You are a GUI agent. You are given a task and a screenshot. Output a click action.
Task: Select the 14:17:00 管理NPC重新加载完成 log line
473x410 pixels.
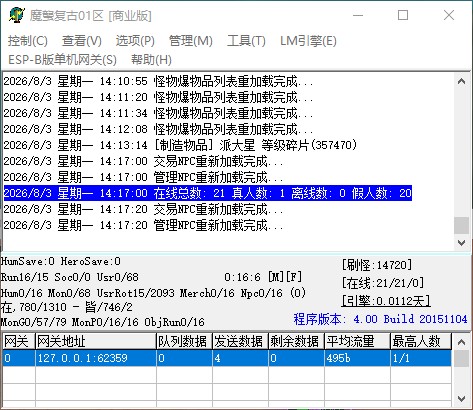point(144,177)
